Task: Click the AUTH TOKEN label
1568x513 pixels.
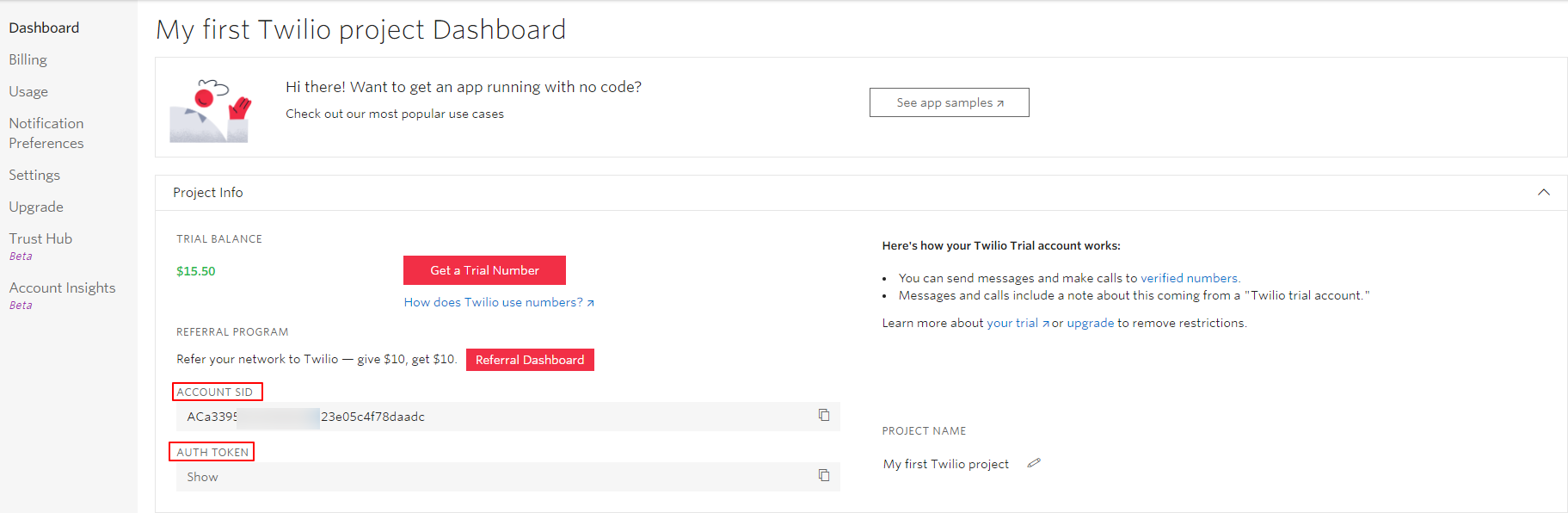Action: (x=212, y=452)
